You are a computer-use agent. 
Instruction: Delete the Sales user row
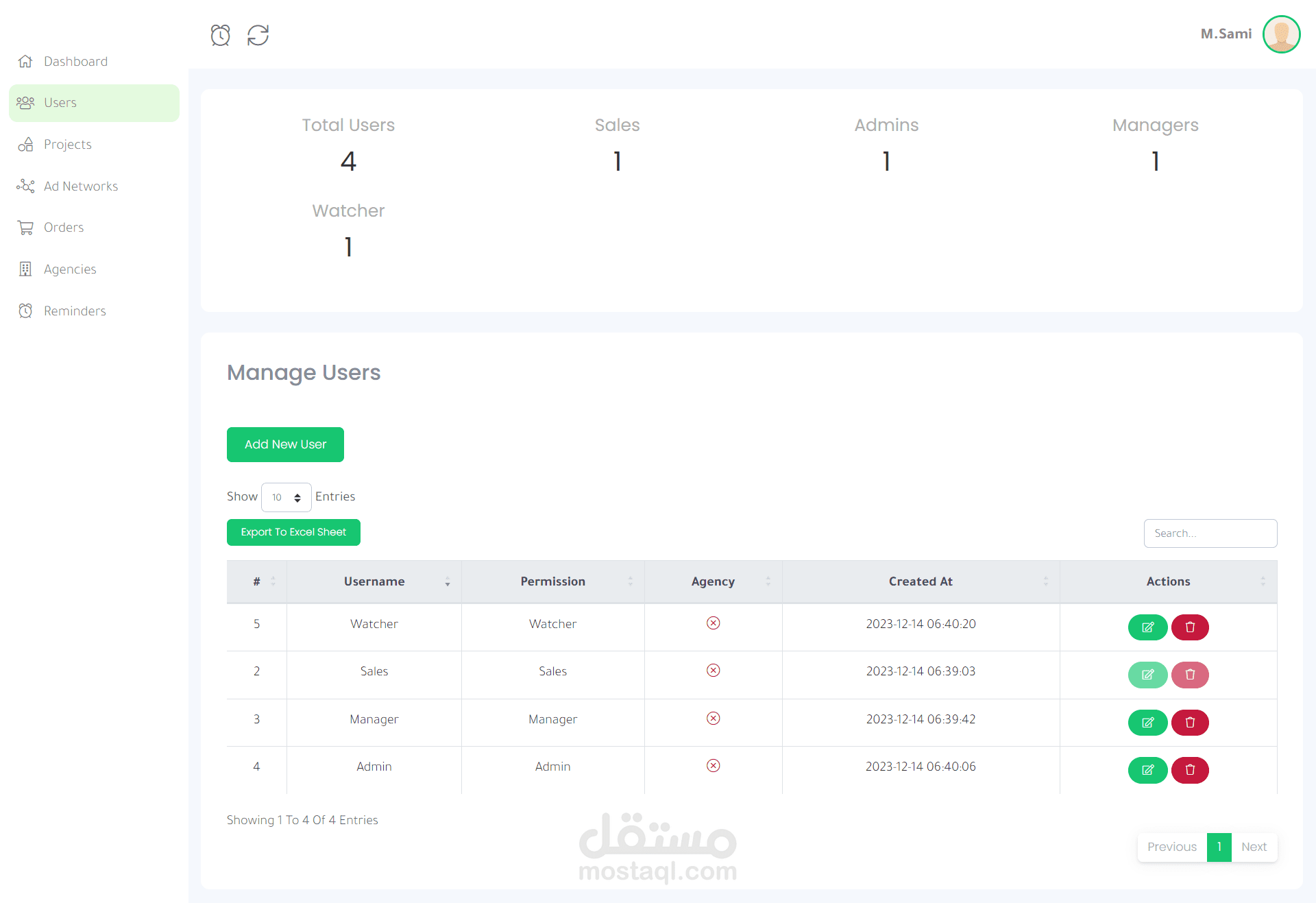tap(1190, 675)
